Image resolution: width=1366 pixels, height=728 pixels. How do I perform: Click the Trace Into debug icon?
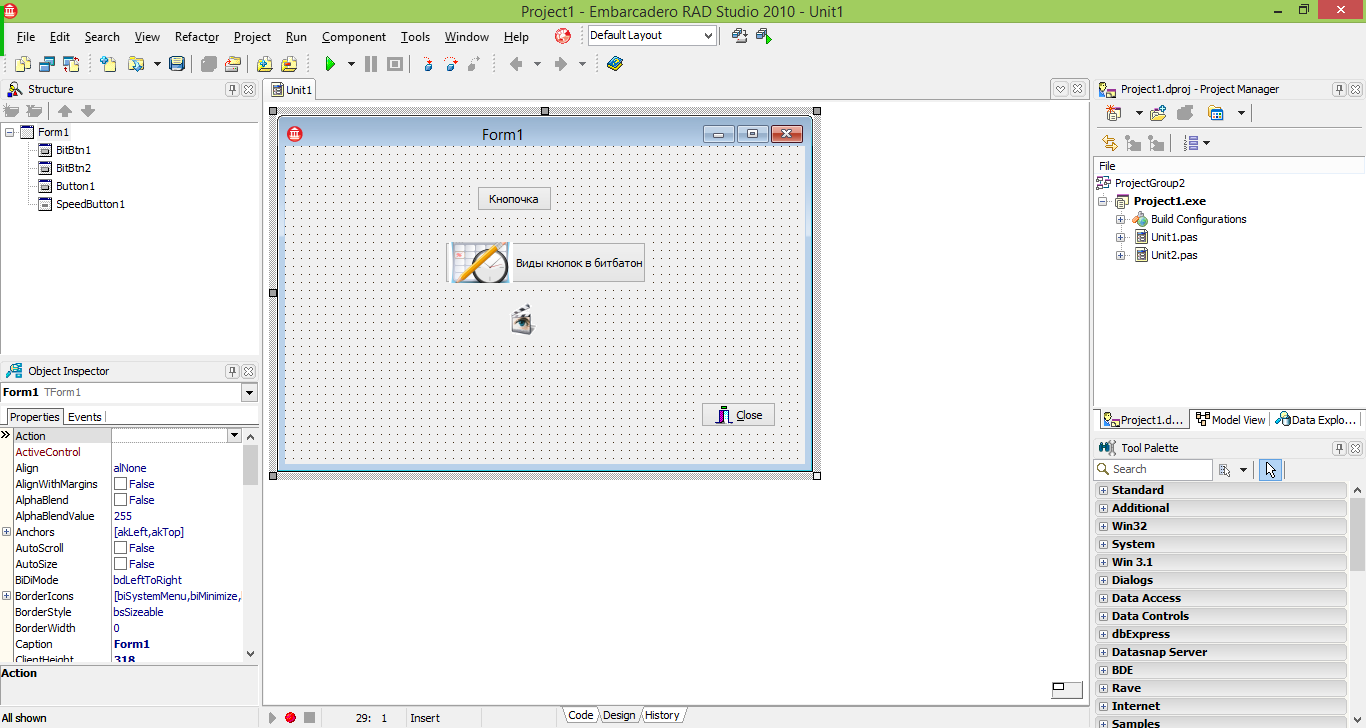pos(428,64)
